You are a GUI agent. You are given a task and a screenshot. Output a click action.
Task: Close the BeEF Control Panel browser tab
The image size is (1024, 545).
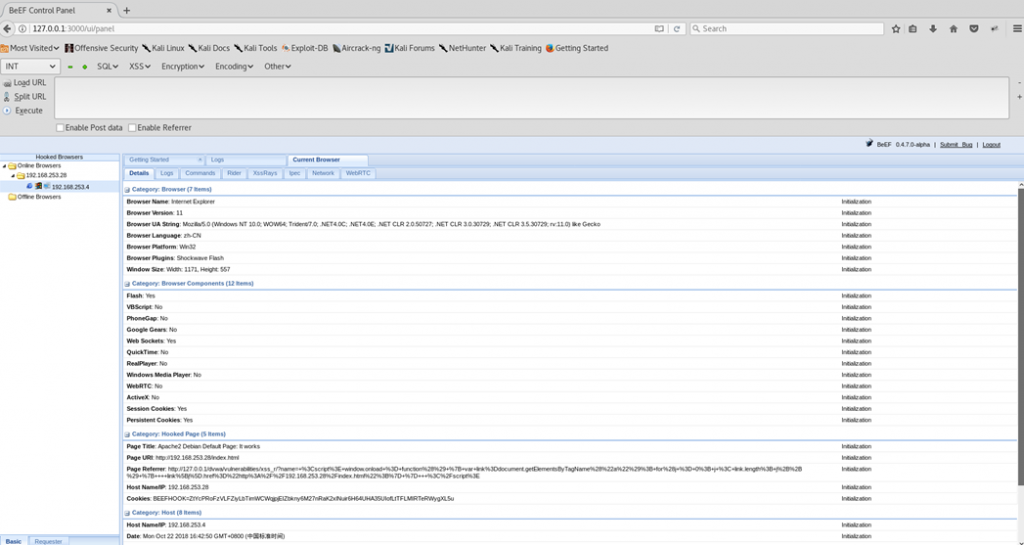111,10
